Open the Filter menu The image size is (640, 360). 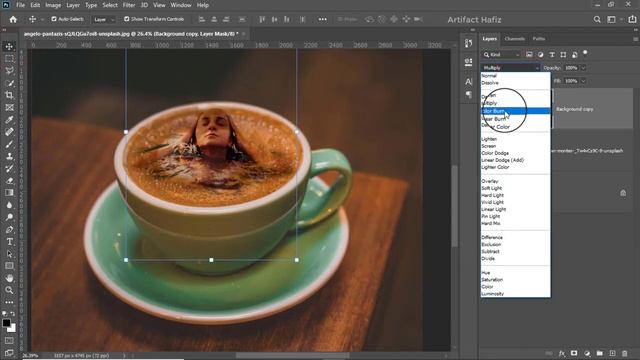(x=129, y=5)
